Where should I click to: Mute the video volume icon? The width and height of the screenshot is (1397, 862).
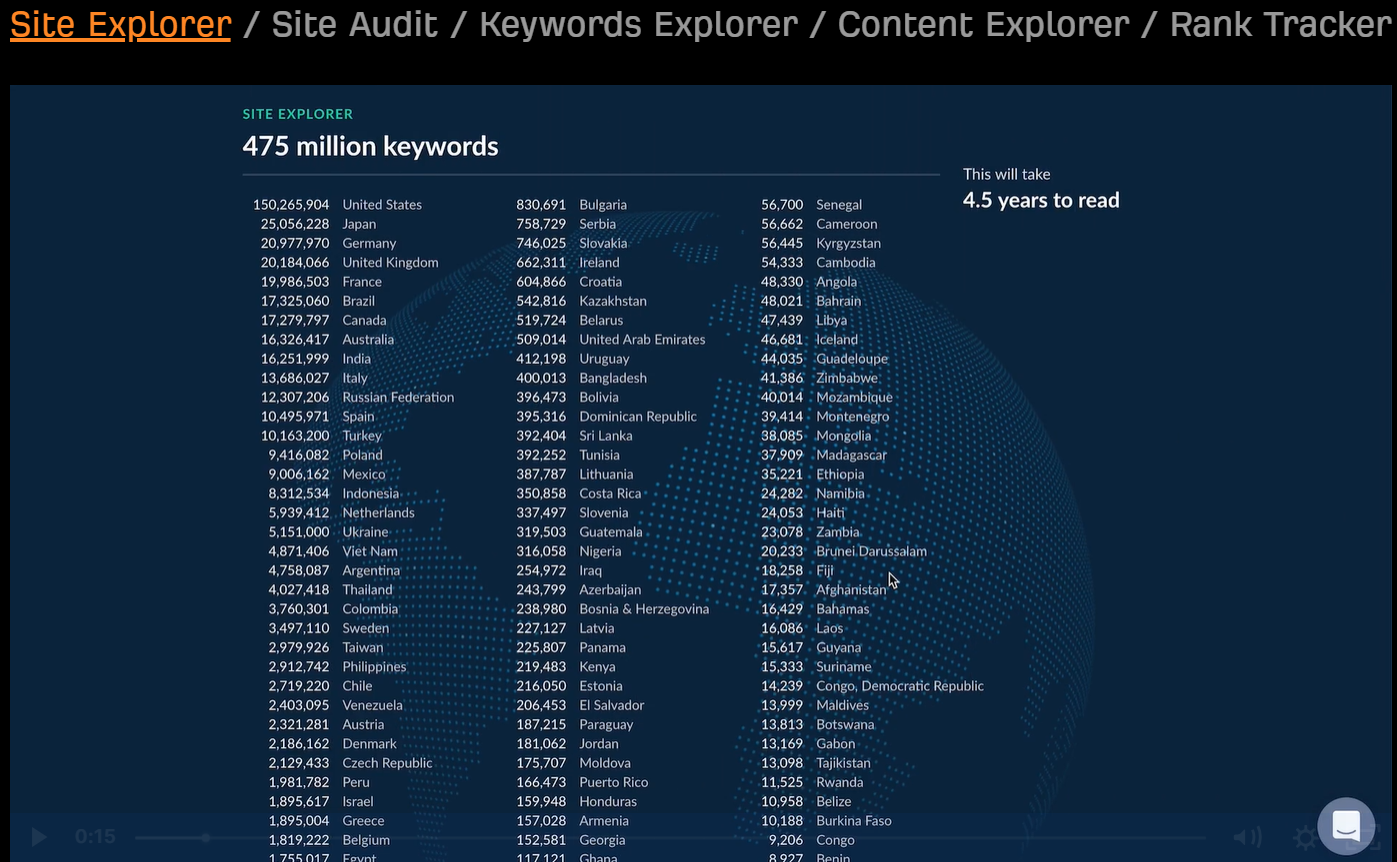click(x=1247, y=837)
